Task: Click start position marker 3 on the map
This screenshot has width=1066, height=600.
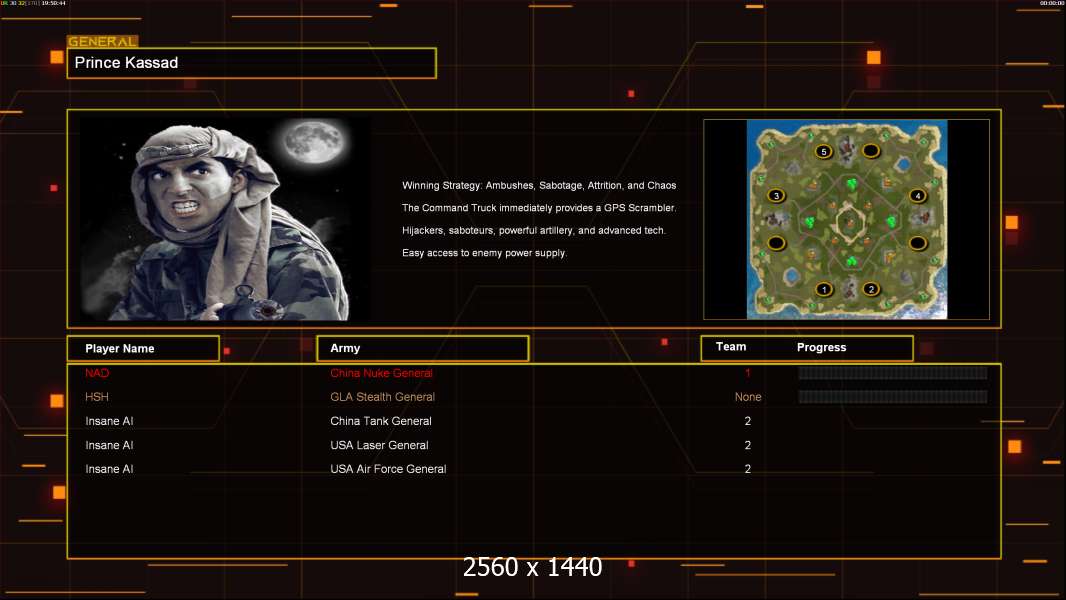Action: click(x=776, y=196)
